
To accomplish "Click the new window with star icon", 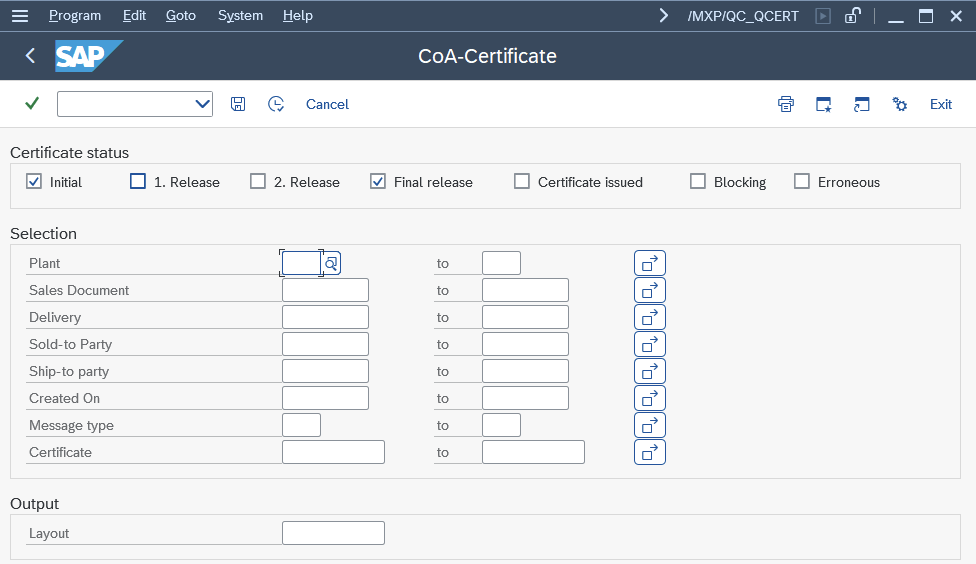I will 824,104.
